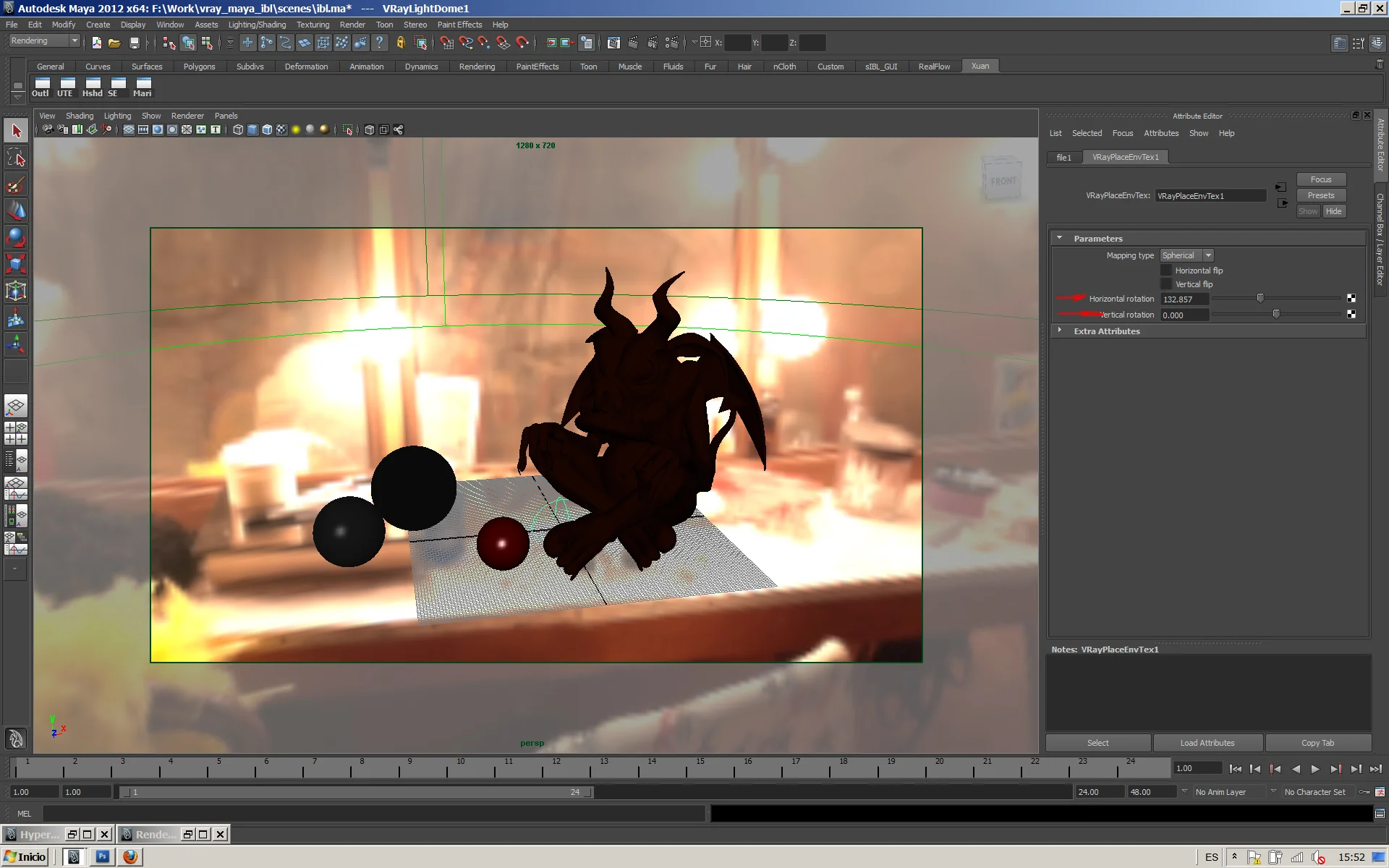The image size is (1389, 868).
Task: Click the Copy Tab button
Action: (1317, 743)
